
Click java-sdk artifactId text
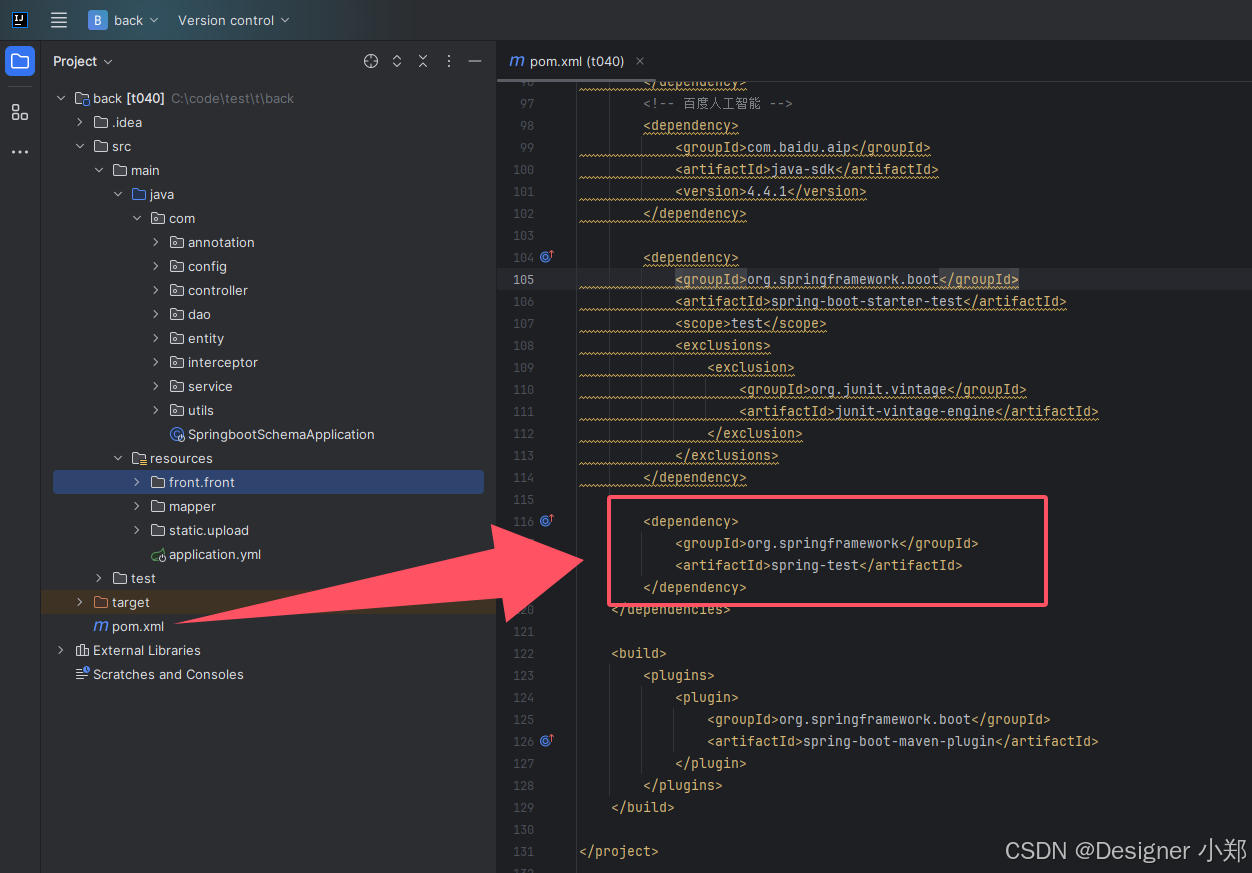[803, 169]
